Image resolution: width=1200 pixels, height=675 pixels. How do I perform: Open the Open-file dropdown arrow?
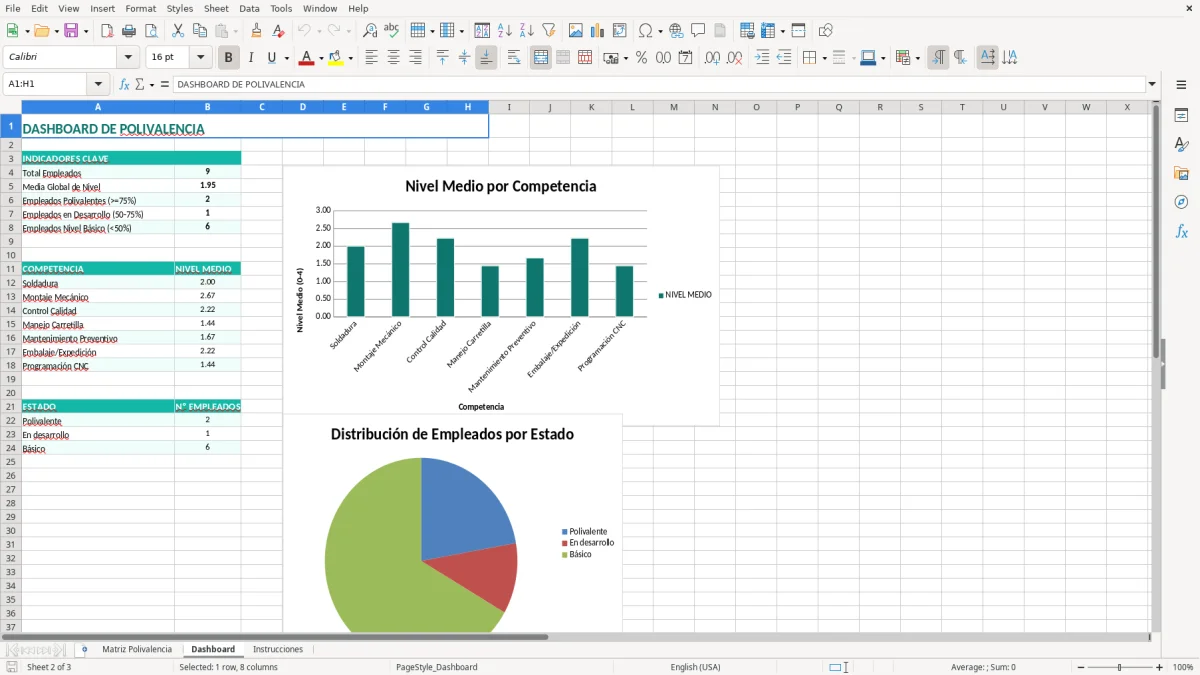(55, 31)
